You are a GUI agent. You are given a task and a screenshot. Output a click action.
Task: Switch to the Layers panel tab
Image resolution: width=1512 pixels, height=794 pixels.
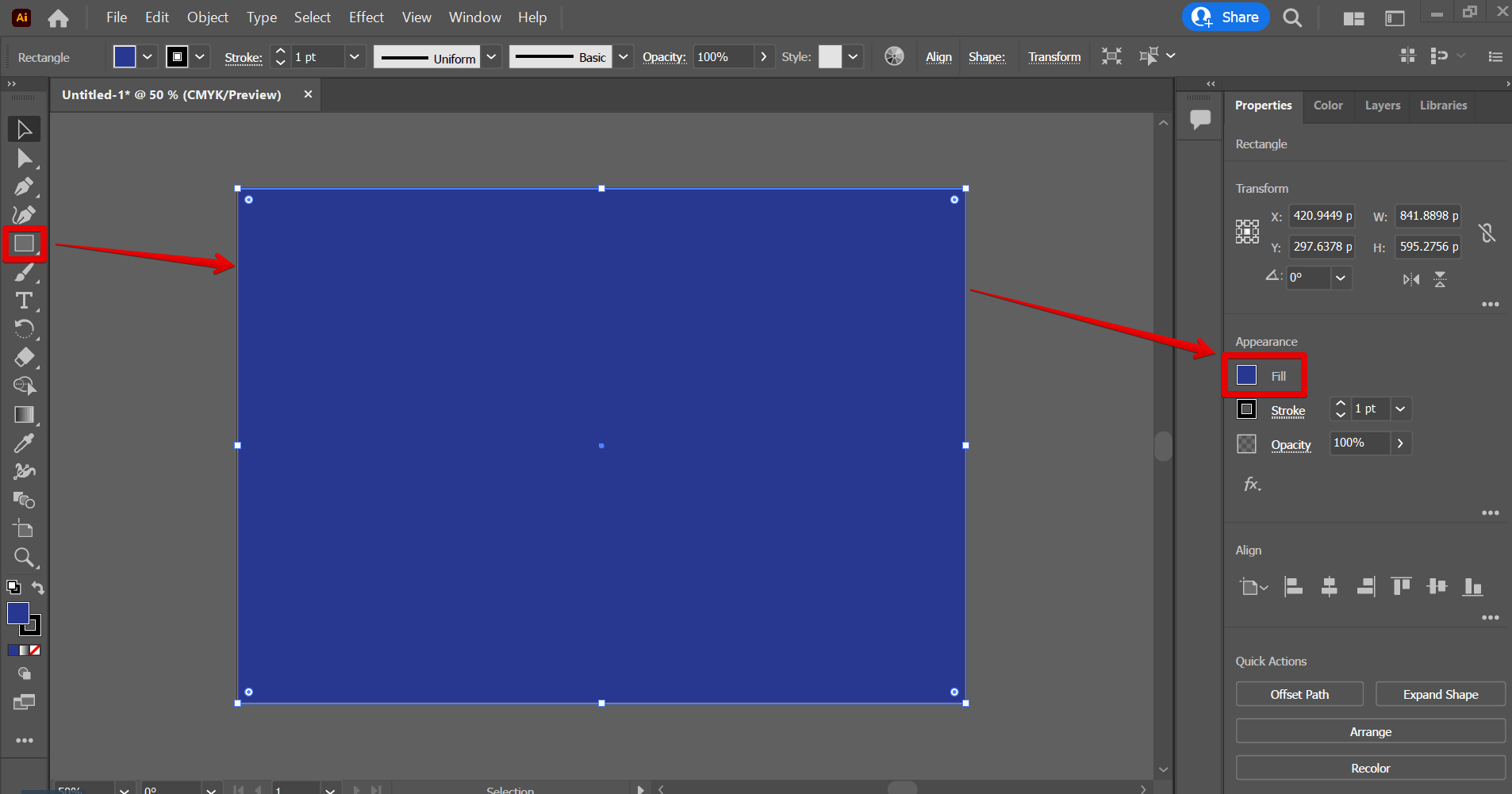click(1382, 105)
